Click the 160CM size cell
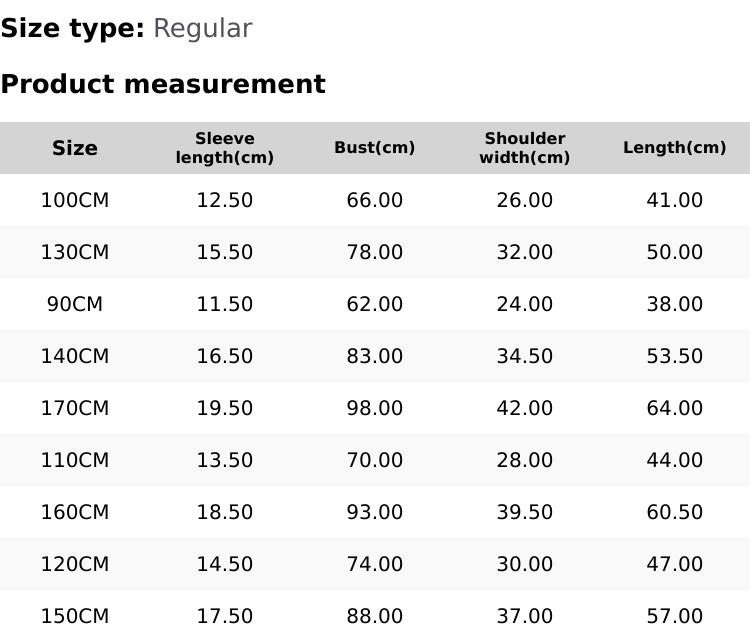This screenshot has height=642, width=750. pos(75,512)
